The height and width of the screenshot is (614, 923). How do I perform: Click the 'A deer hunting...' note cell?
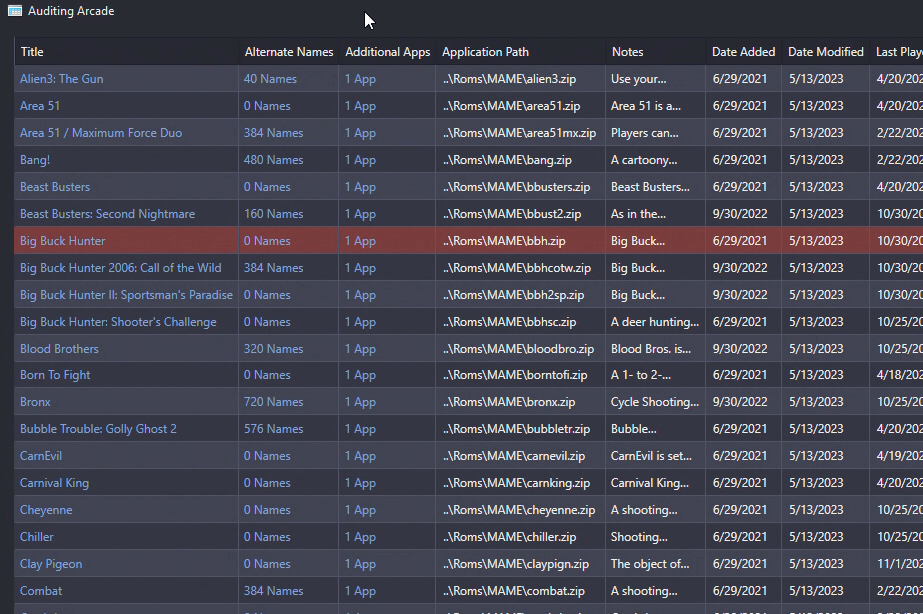tap(655, 322)
